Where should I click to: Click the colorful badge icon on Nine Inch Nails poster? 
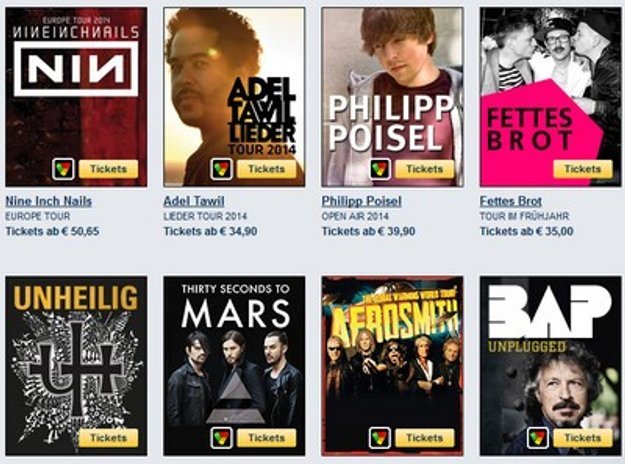(x=63, y=169)
